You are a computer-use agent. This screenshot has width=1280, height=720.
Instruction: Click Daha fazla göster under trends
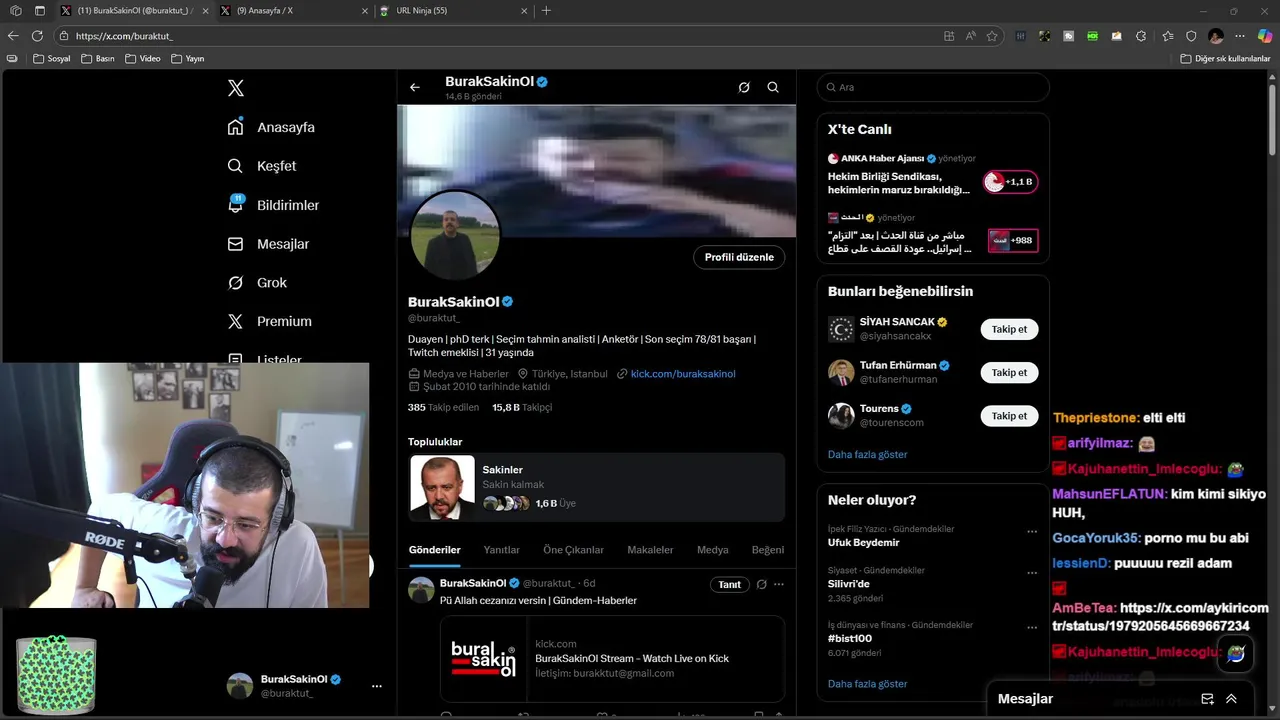point(868,684)
